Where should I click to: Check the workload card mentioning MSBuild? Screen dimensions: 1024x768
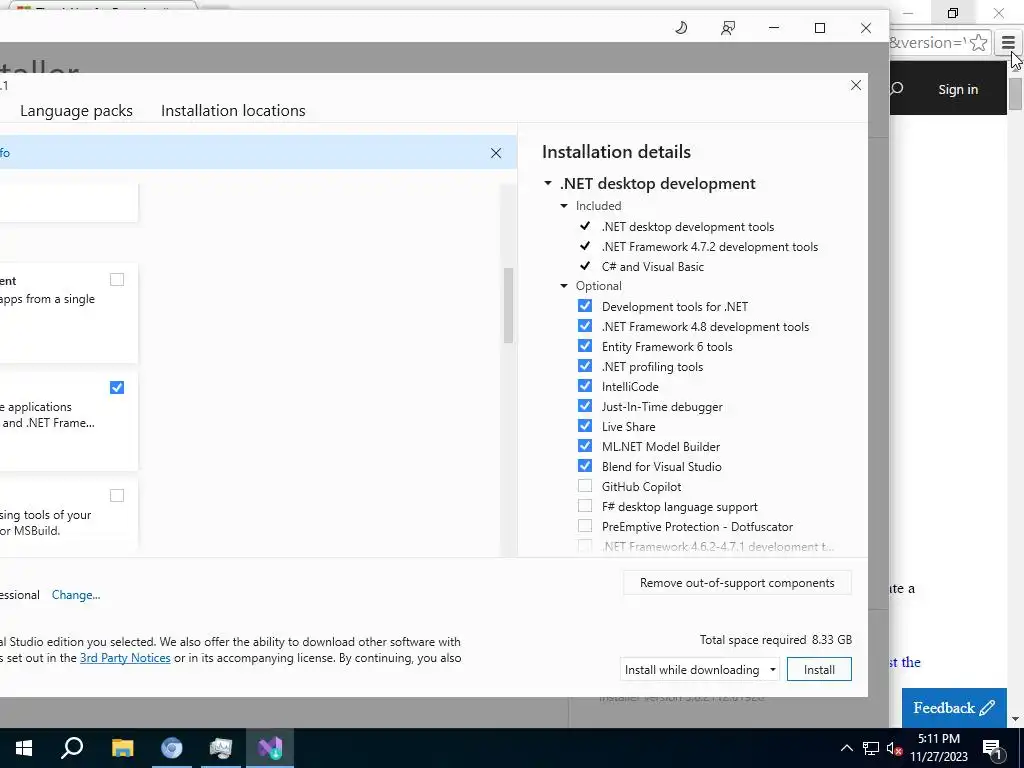click(x=117, y=496)
